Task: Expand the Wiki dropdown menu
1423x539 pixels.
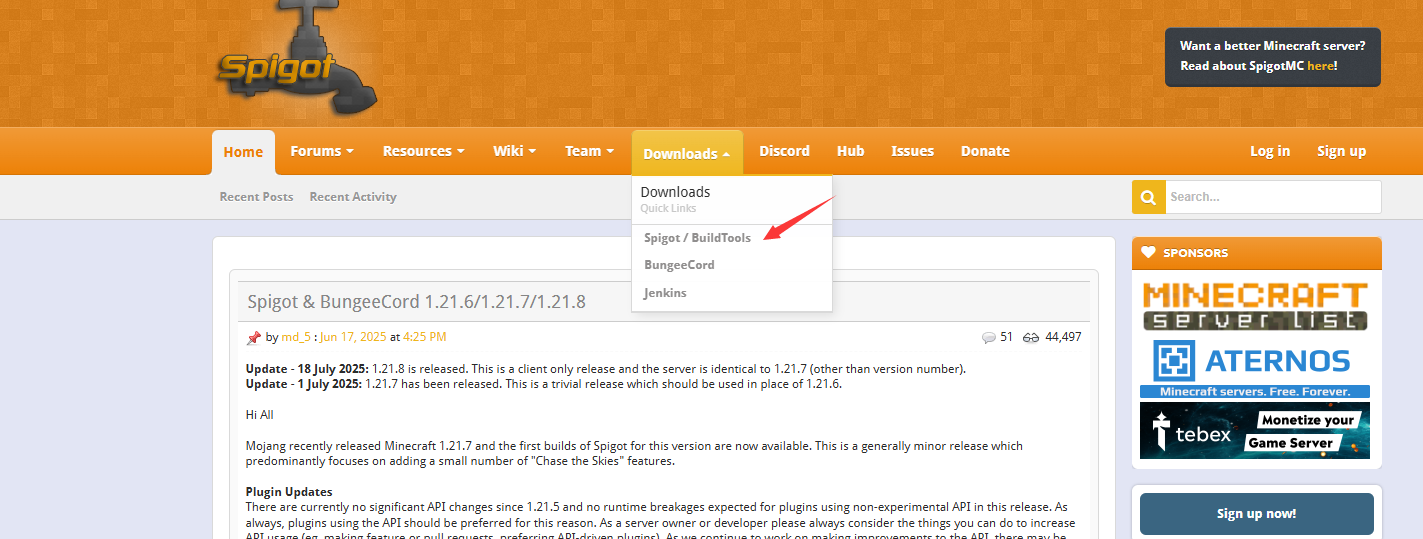Action: pyautogui.click(x=514, y=151)
